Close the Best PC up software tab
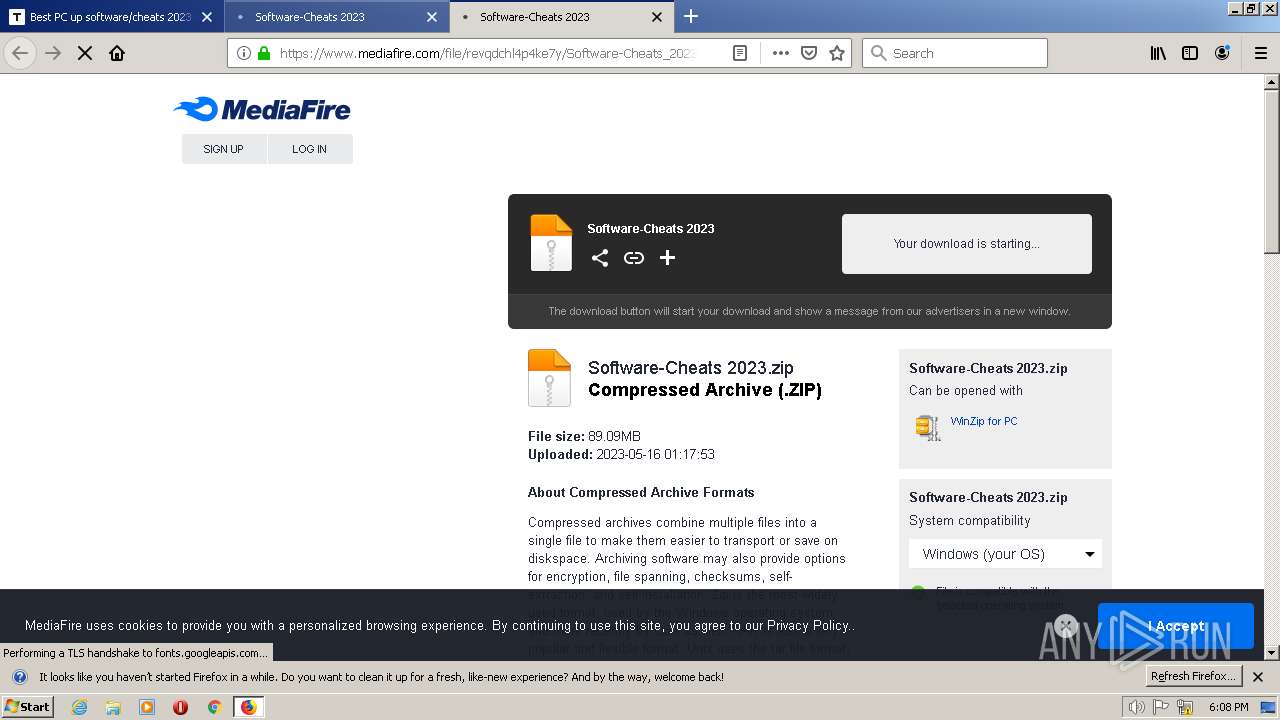This screenshot has width=1280, height=720. (x=207, y=17)
